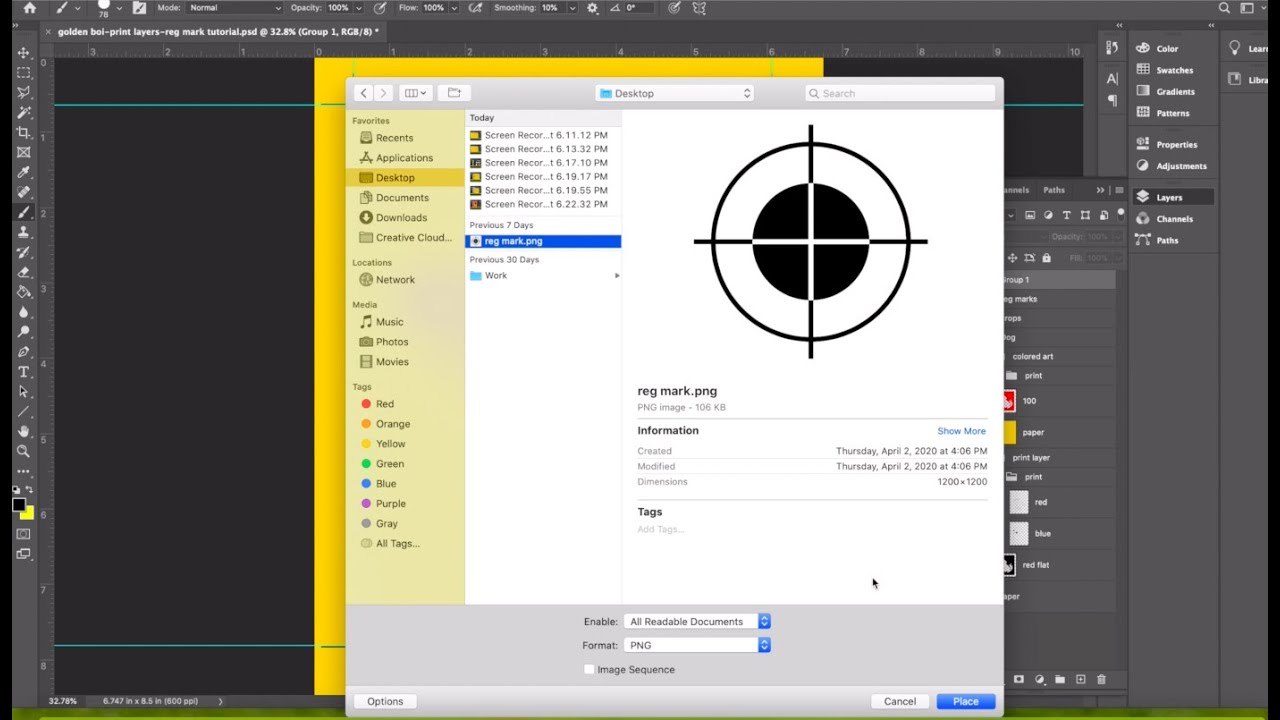
Task: Click the file dialog Search field
Action: pos(900,93)
